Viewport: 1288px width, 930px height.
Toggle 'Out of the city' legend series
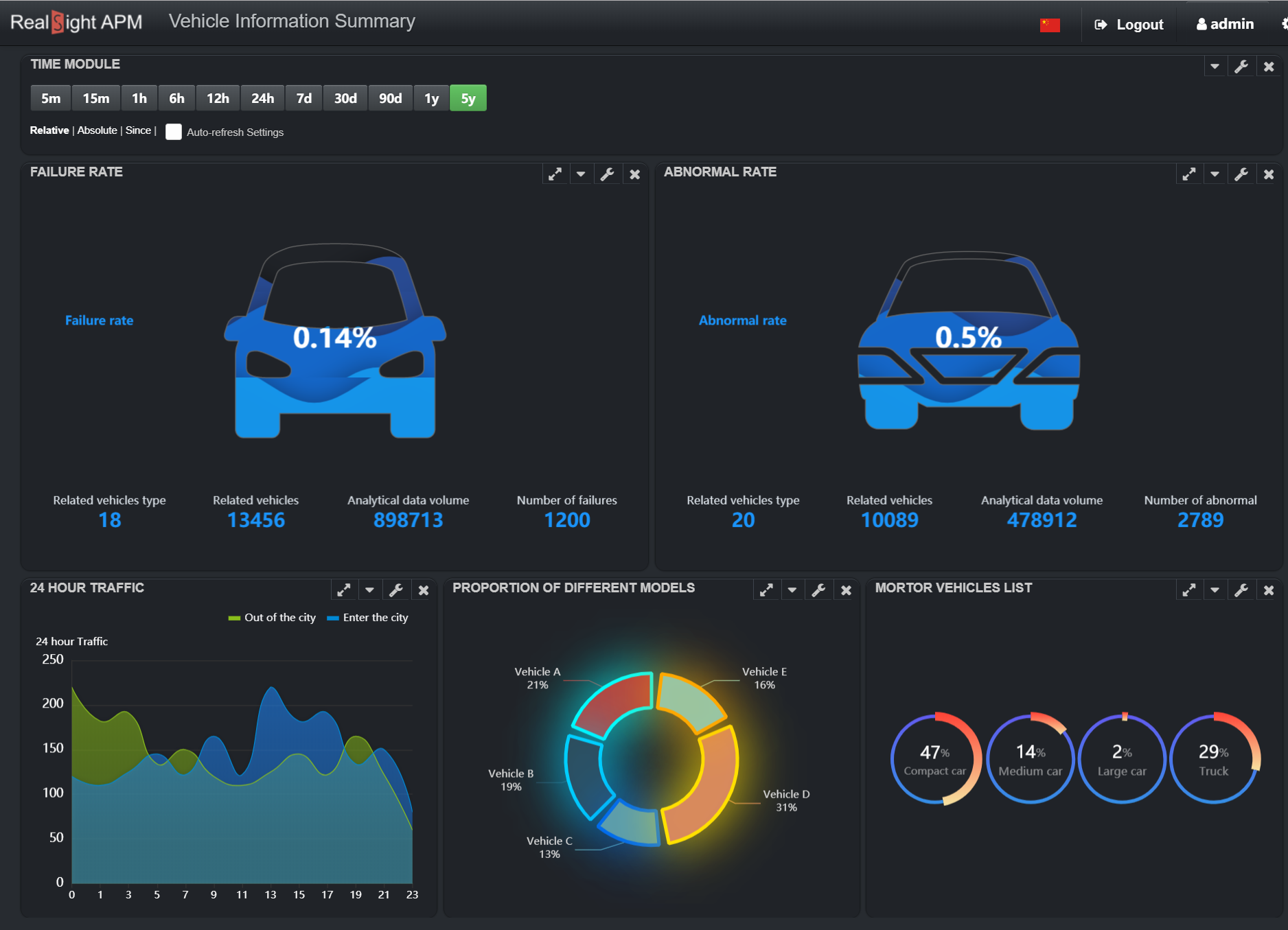272,618
